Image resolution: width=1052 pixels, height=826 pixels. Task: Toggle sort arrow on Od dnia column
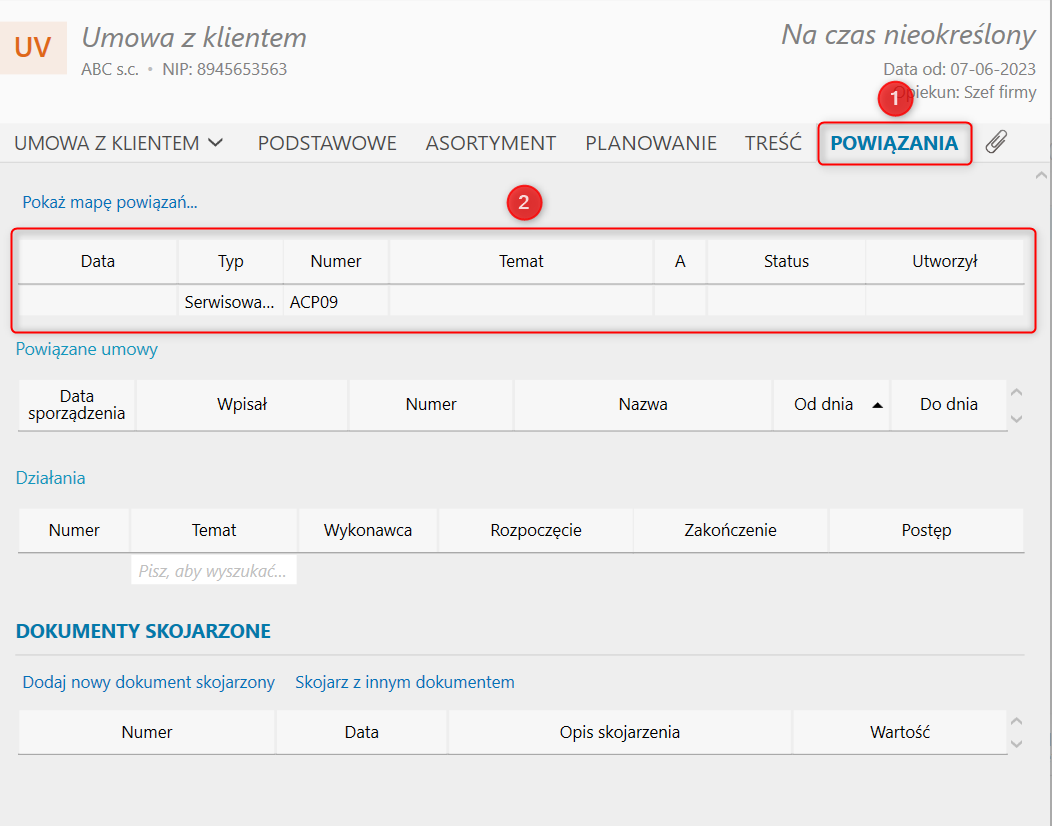[x=877, y=405]
